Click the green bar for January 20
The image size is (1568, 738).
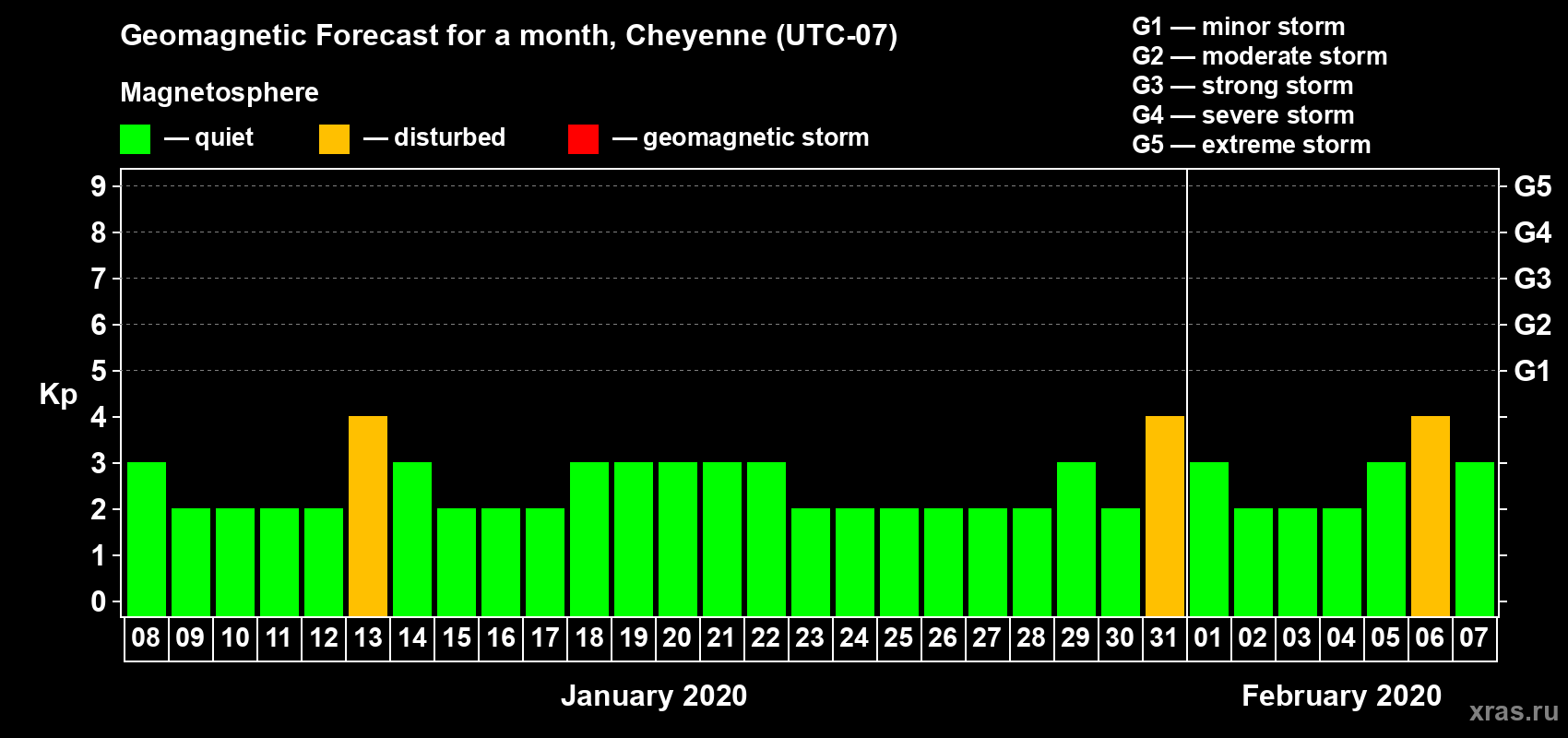coord(678,540)
